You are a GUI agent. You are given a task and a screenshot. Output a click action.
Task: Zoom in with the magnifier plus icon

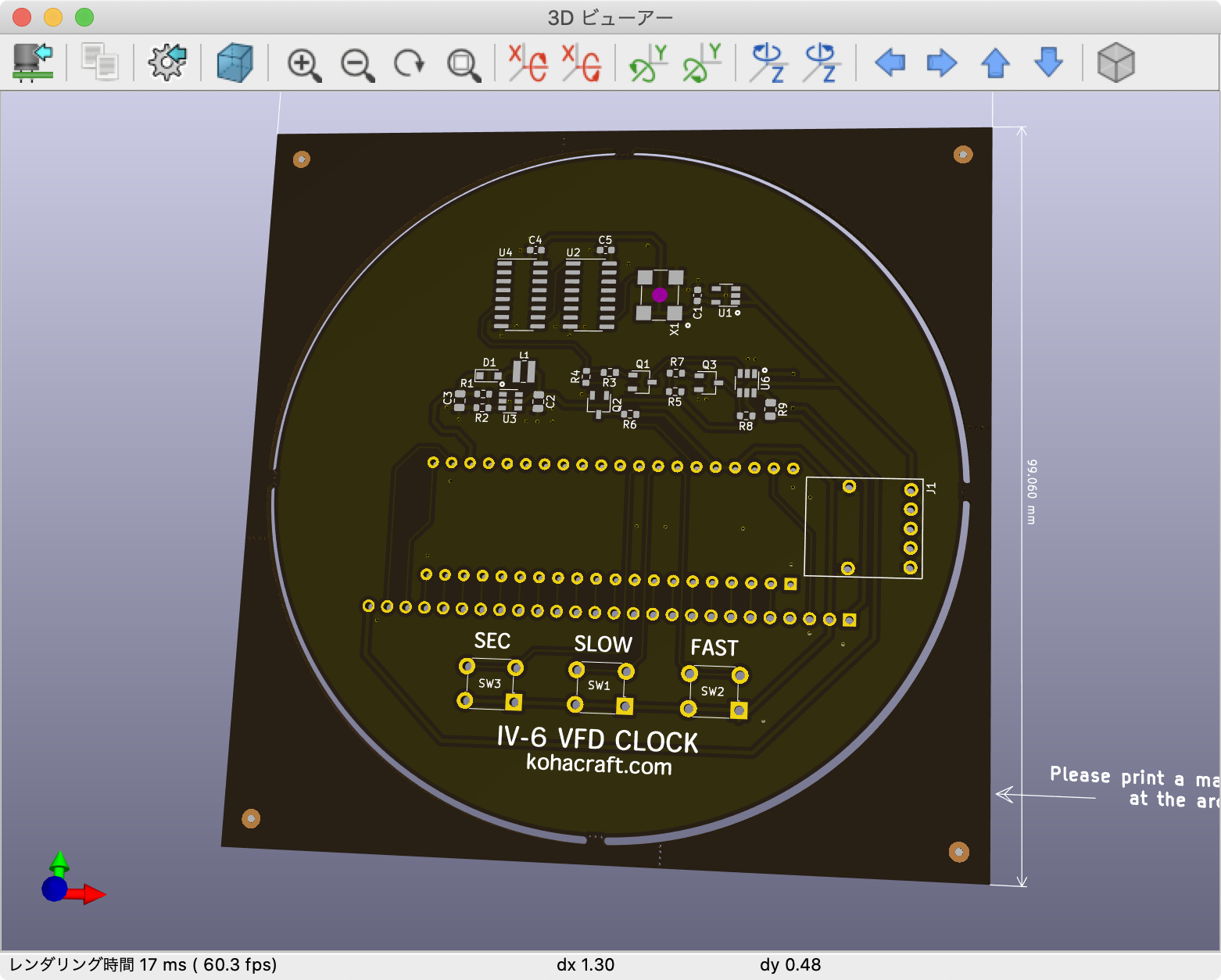tap(304, 64)
